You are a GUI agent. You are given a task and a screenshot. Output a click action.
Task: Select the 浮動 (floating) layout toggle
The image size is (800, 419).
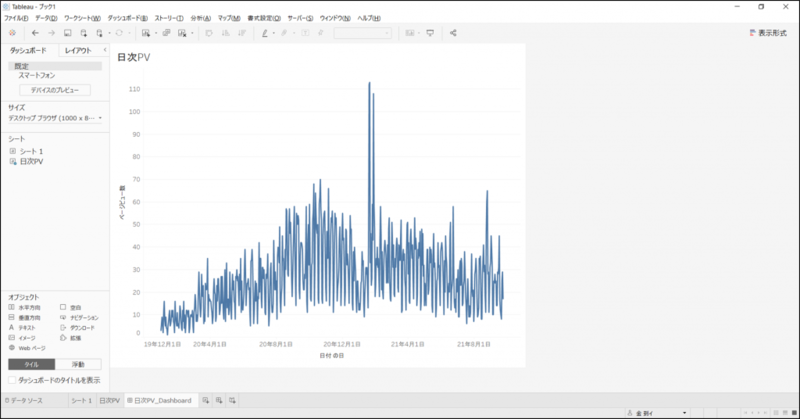coord(78,364)
